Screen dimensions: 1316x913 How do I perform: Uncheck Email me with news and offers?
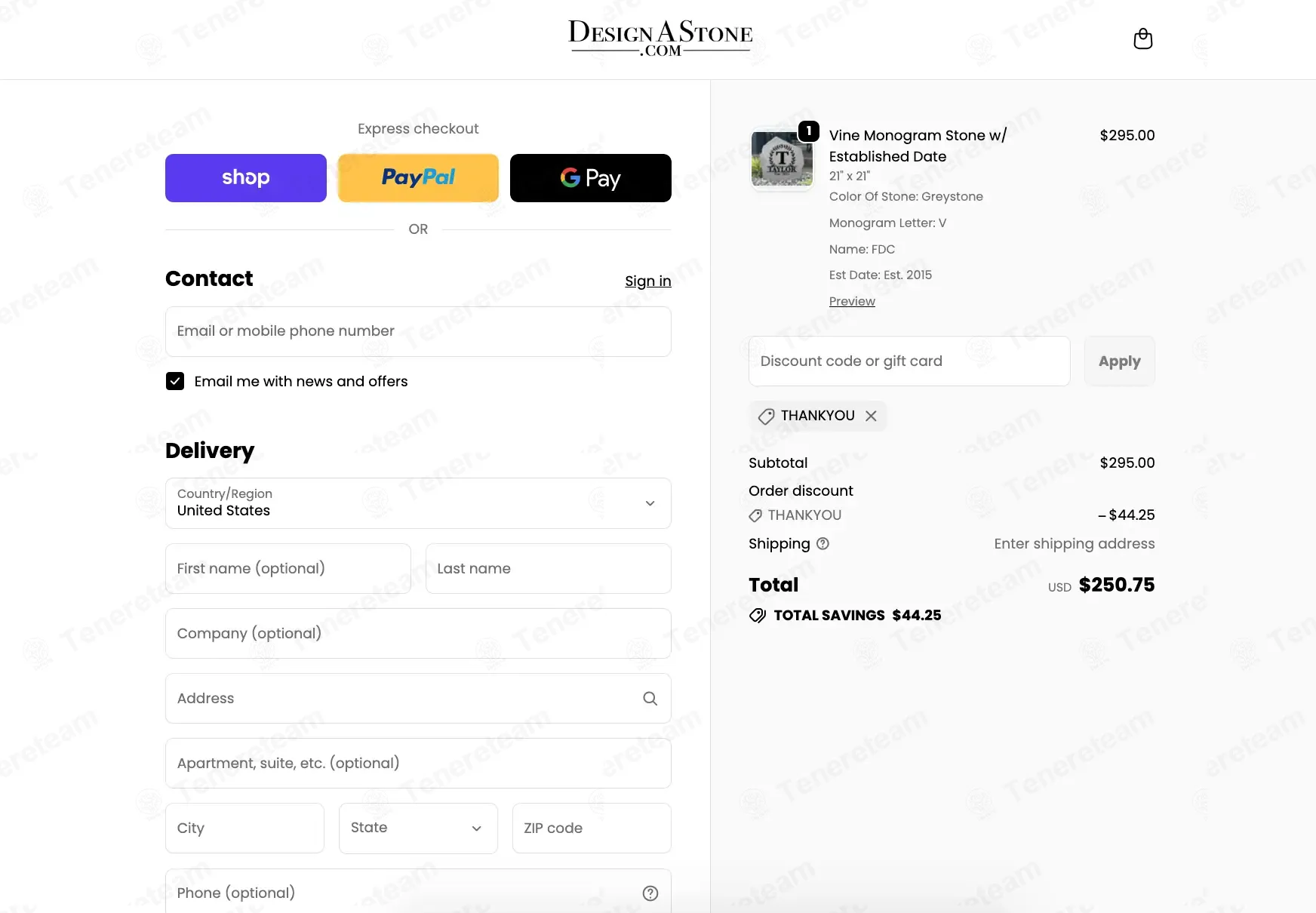pos(175,382)
